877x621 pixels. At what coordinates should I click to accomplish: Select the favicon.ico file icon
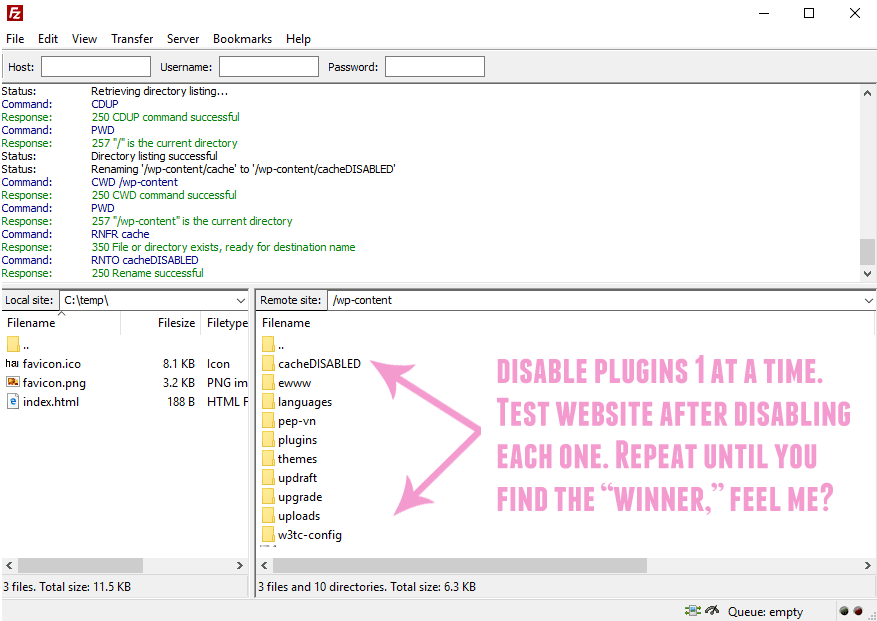[x=12, y=364]
